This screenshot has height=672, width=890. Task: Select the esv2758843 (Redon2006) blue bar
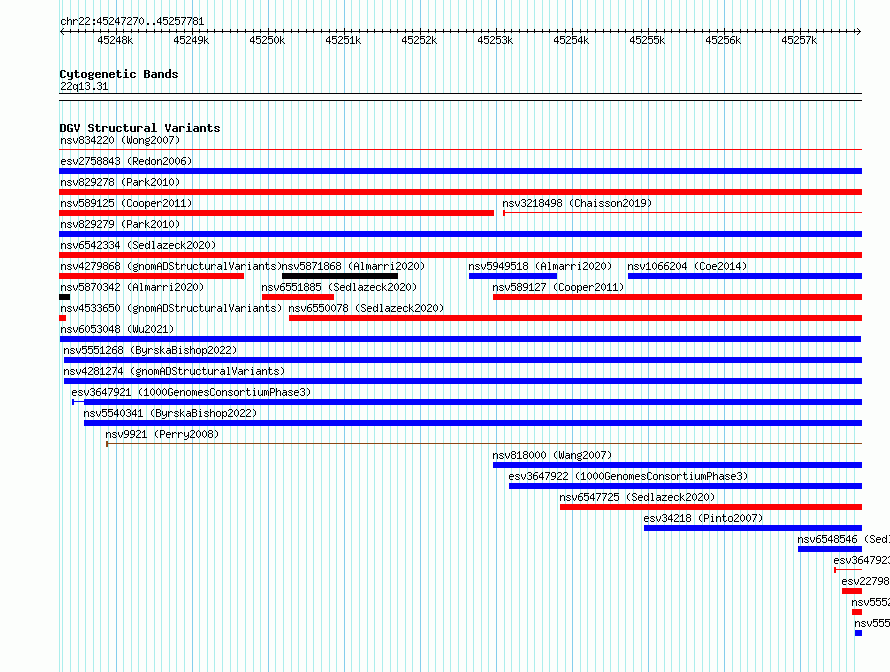tap(460, 171)
